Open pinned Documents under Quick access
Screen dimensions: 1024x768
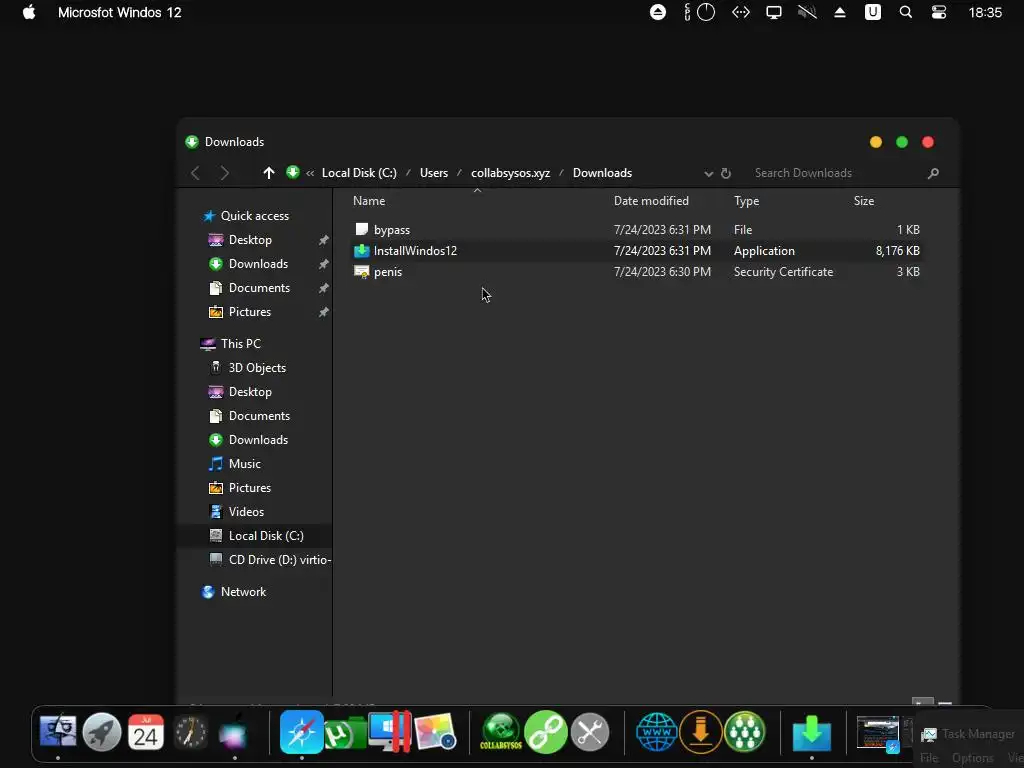[x=259, y=288]
